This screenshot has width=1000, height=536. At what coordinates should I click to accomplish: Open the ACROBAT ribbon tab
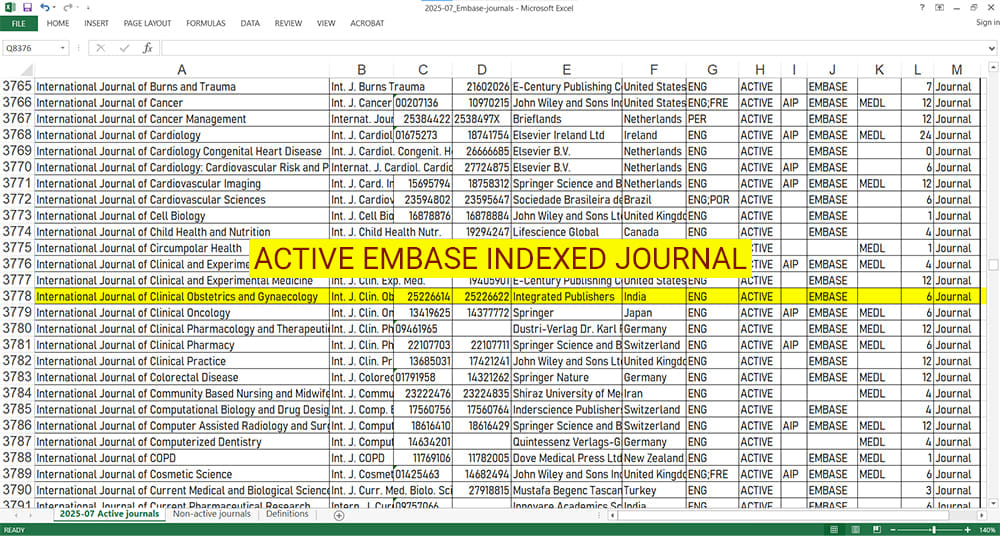tap(367, 24)
